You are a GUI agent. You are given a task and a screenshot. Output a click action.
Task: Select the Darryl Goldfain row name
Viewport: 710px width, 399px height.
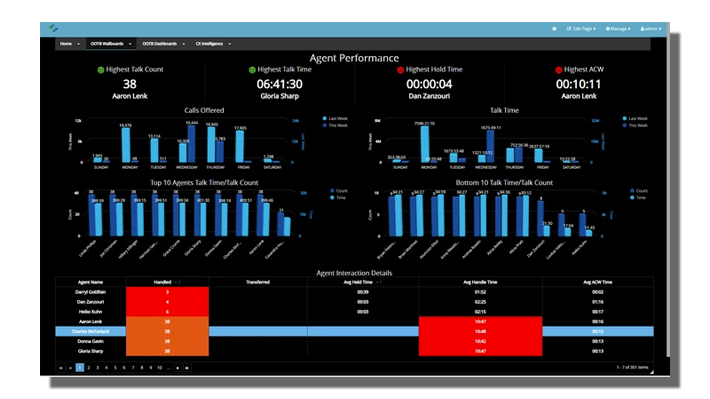click(91, 292)
